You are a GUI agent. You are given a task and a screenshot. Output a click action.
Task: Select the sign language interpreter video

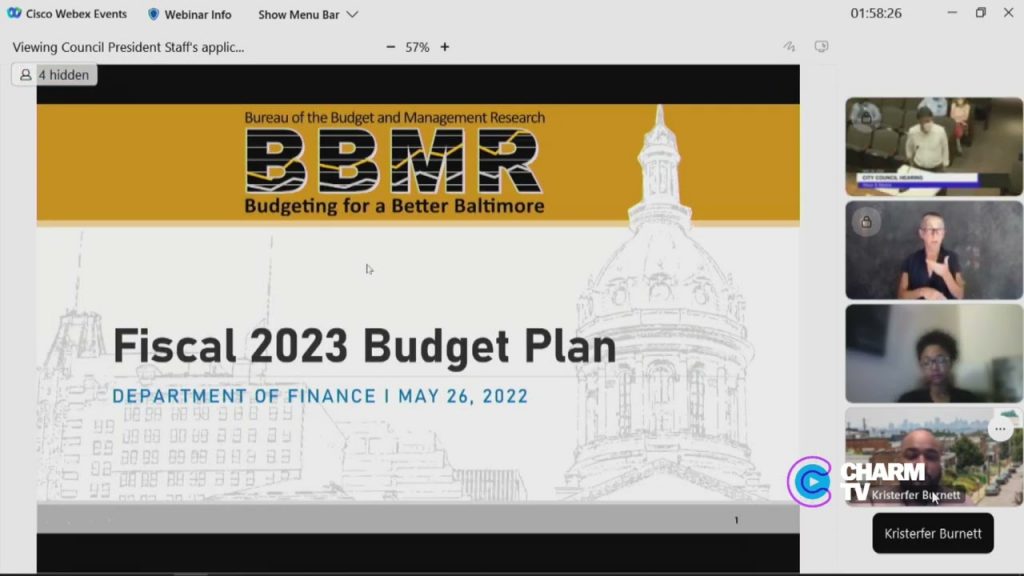click(x=934, y=250)
